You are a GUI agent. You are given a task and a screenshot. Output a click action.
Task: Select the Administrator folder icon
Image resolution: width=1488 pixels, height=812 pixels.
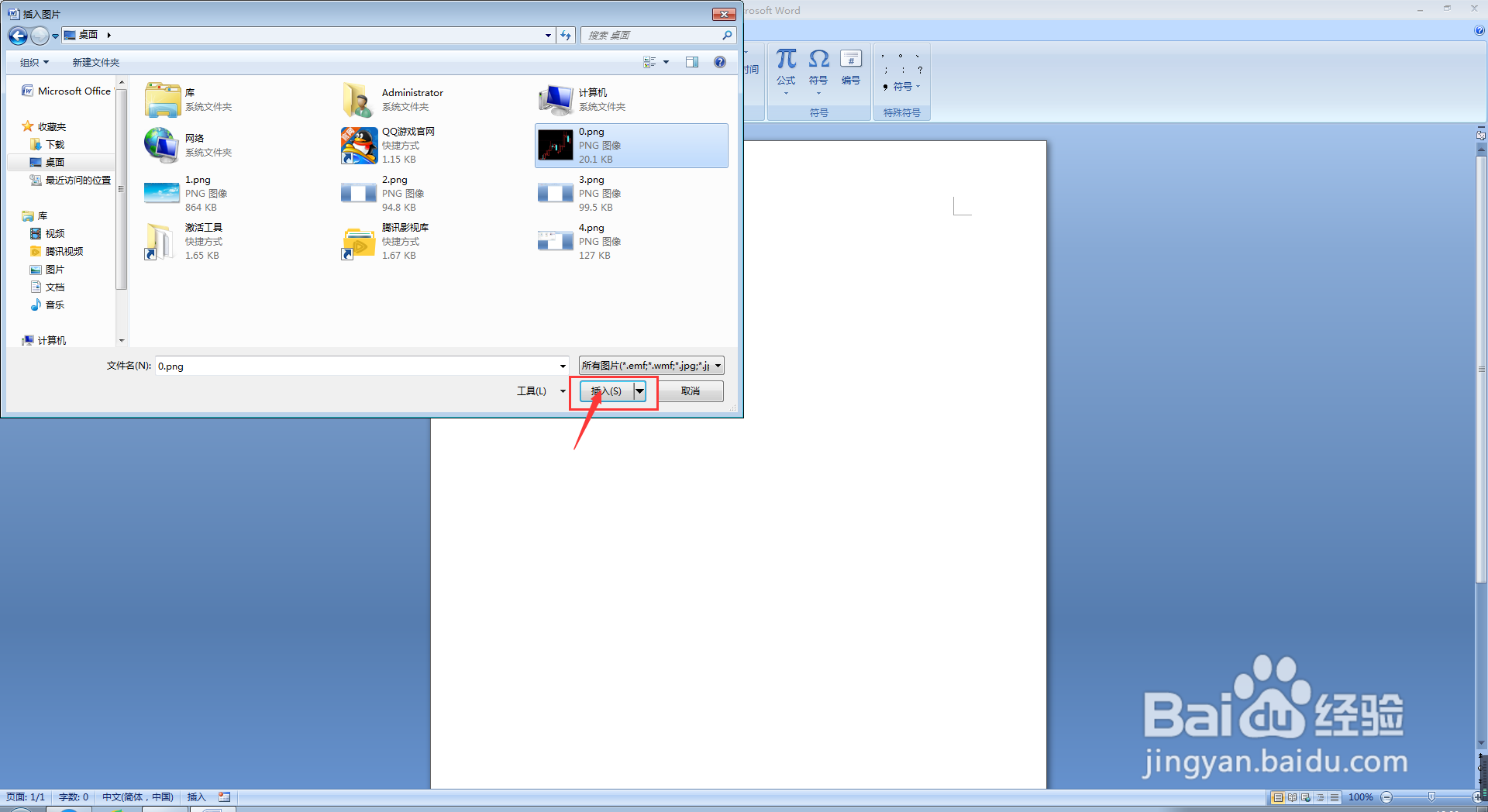[359, 99]
